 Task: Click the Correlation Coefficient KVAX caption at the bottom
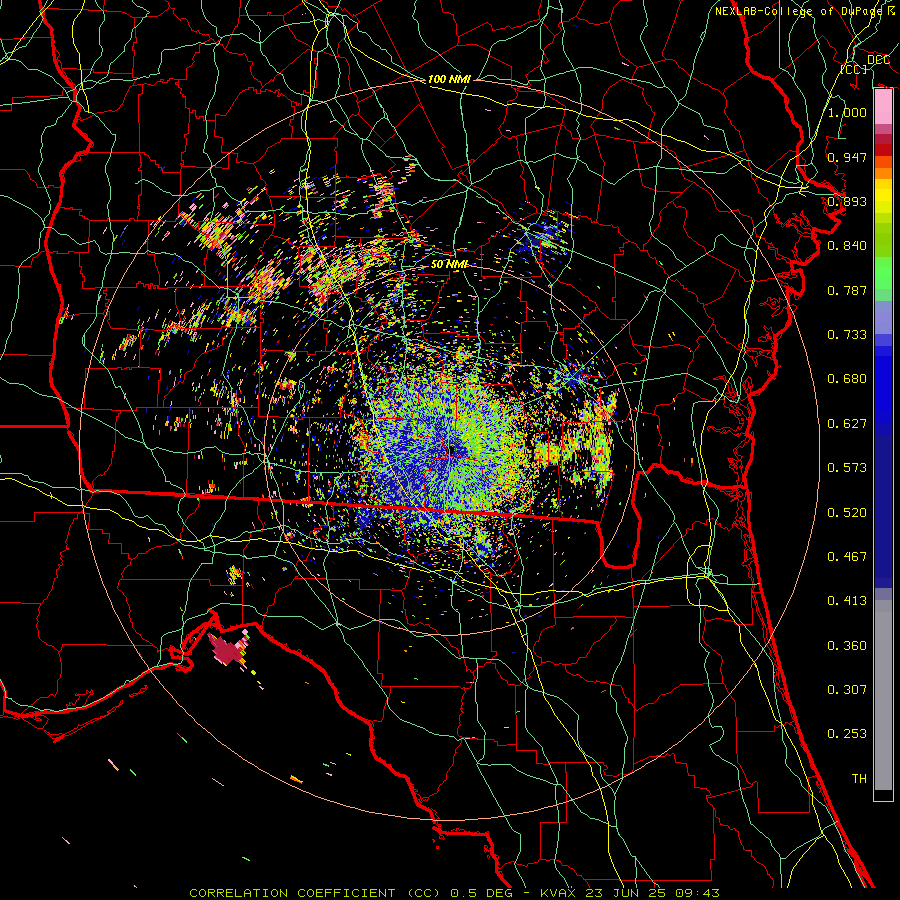click(x=454, y=893)
